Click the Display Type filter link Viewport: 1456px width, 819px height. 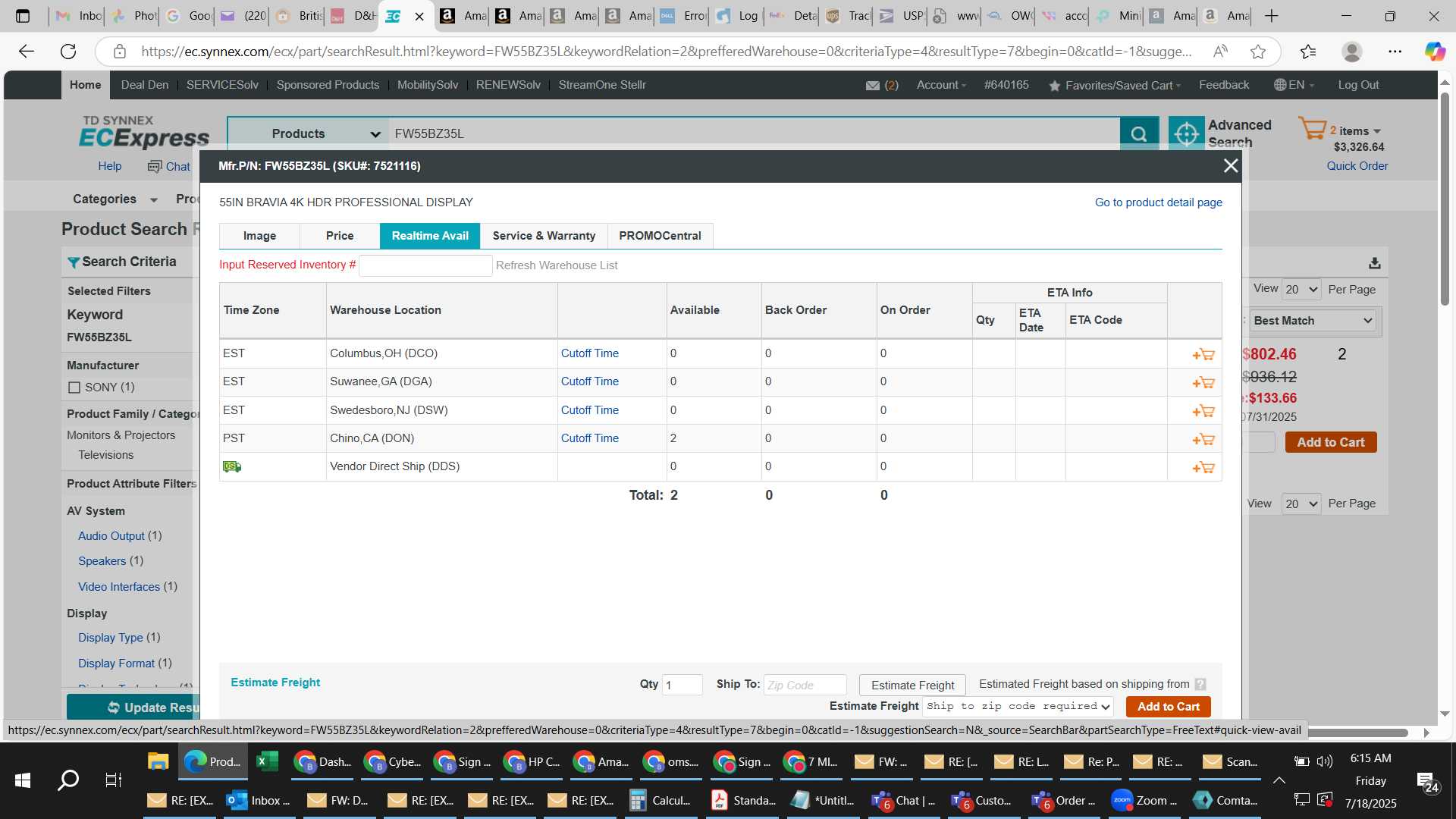[x=110, y=638]
